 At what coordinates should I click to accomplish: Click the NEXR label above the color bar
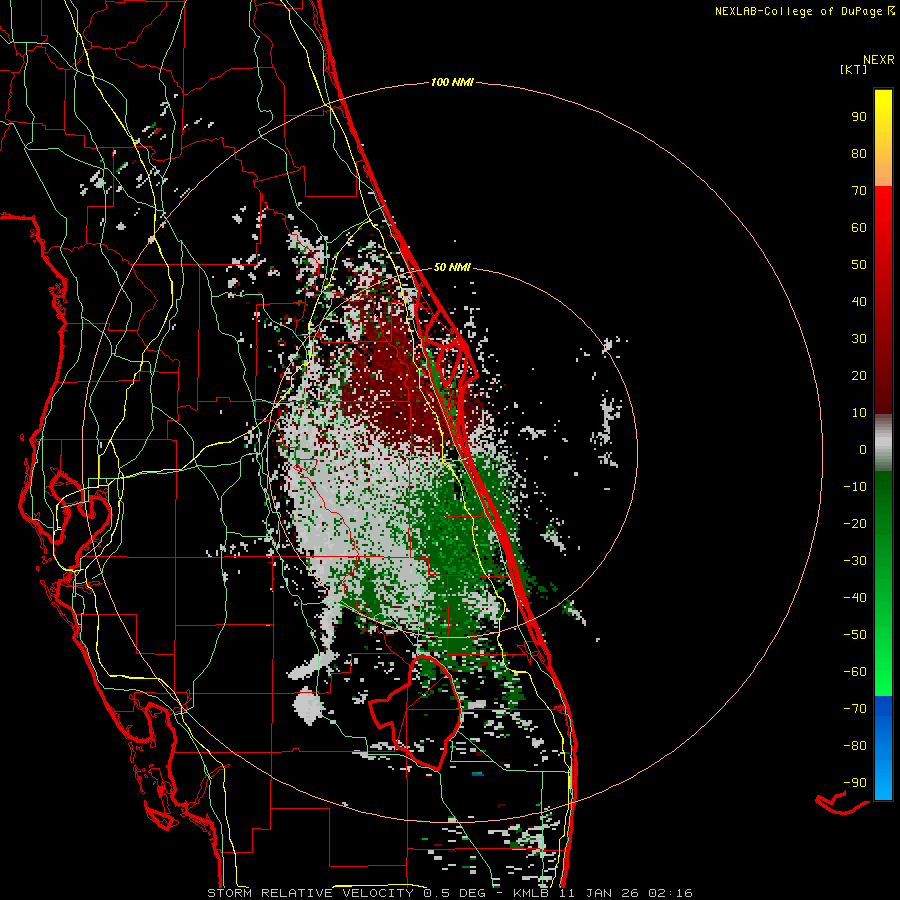pyautogui.click(x=879, y=60)
